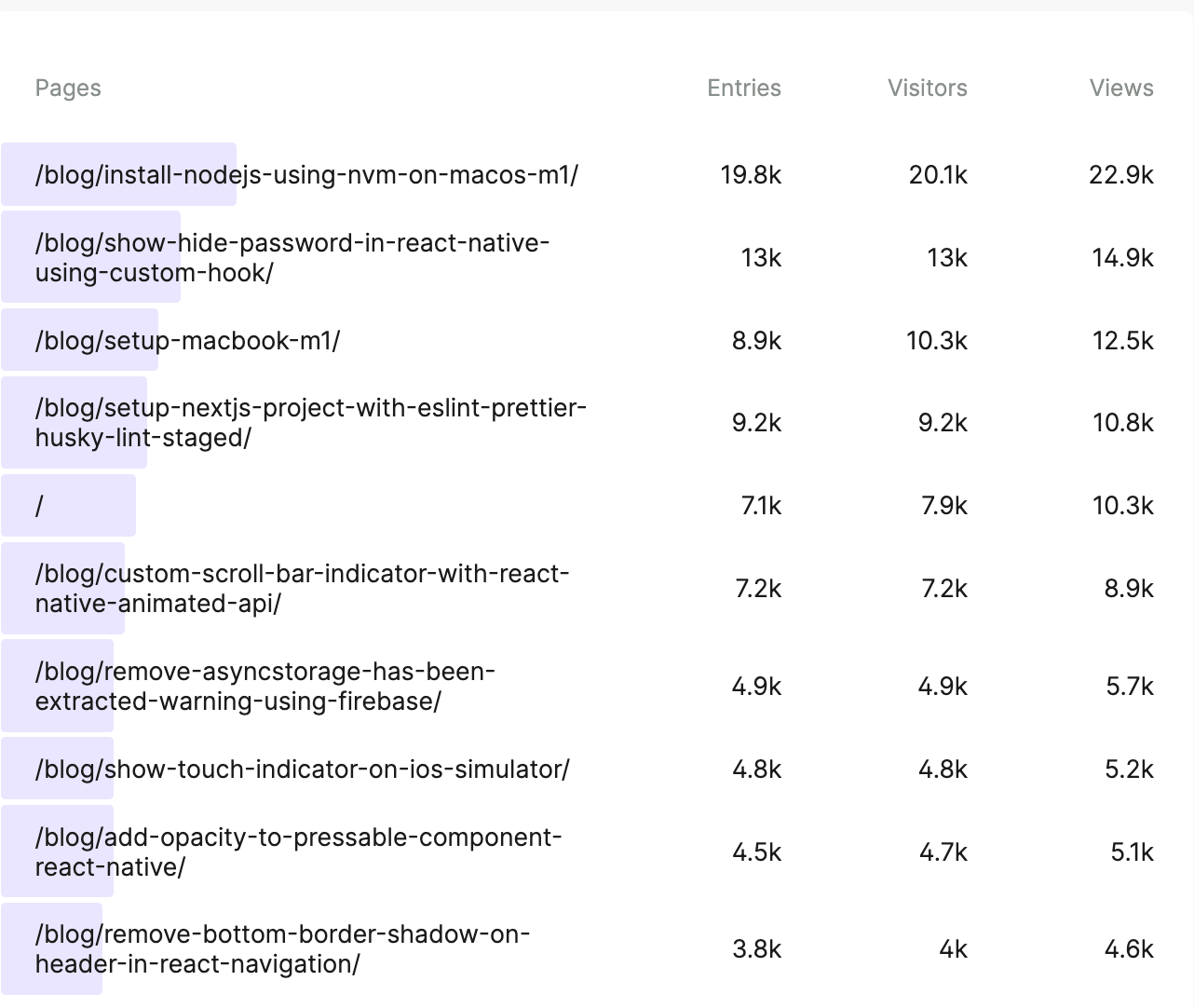Sort the table by Entries column
Screen dimensions: 1194x1008
click(x=744, y=88)
